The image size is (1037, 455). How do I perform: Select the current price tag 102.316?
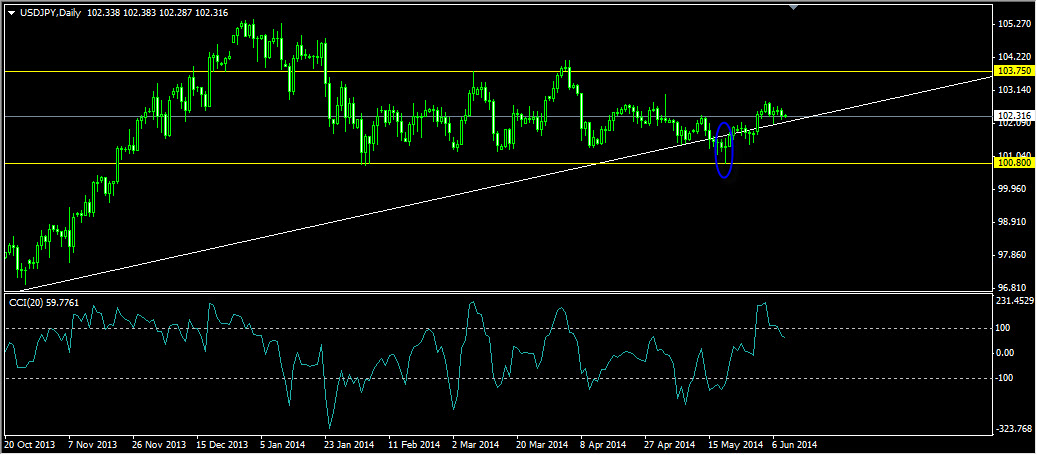coord(1012,116)
